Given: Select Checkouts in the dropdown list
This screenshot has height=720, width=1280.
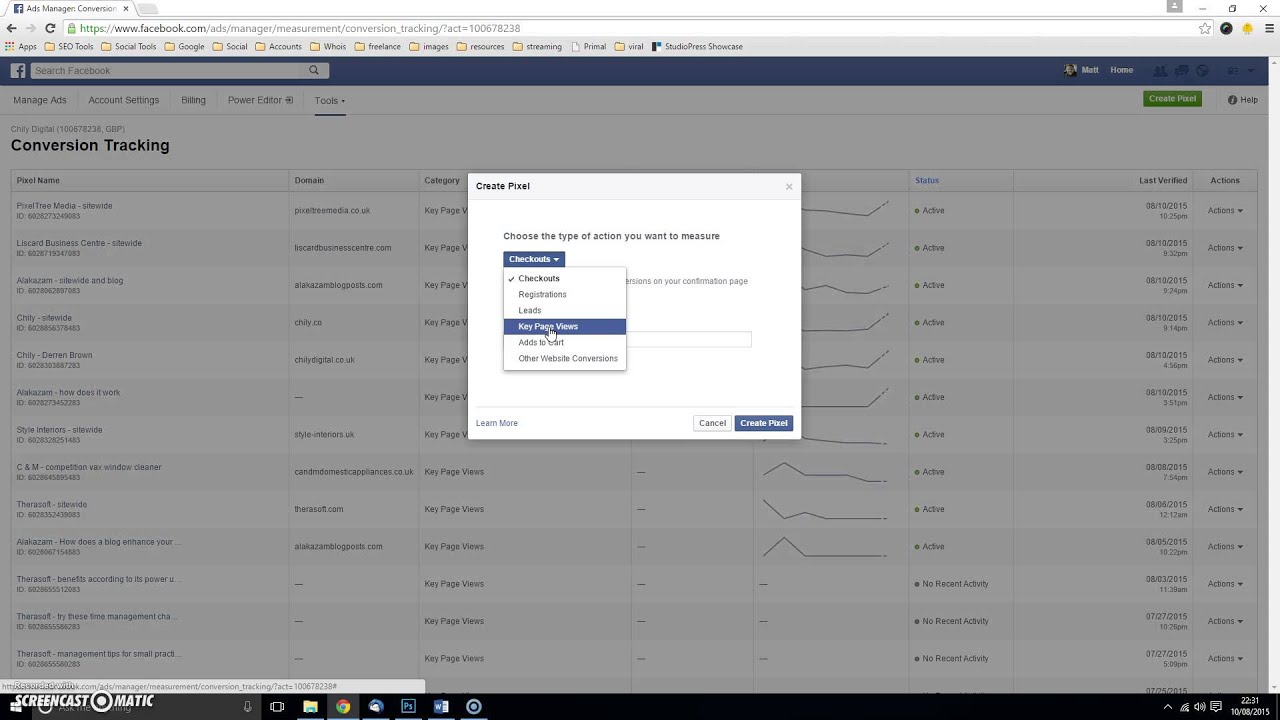Looking at the screenshot, I should (564, 279).
